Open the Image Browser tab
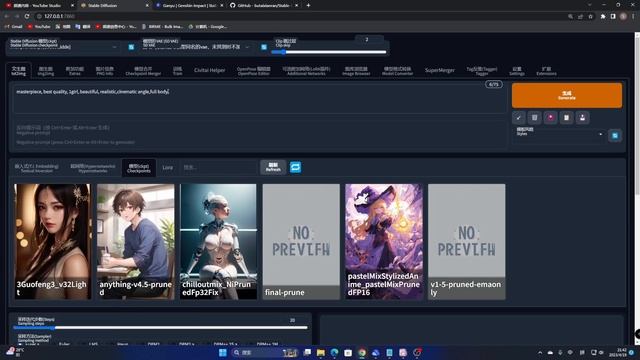The width and height of the screenshot is (640, 360). pyautogui.click(x=356, y=71)
